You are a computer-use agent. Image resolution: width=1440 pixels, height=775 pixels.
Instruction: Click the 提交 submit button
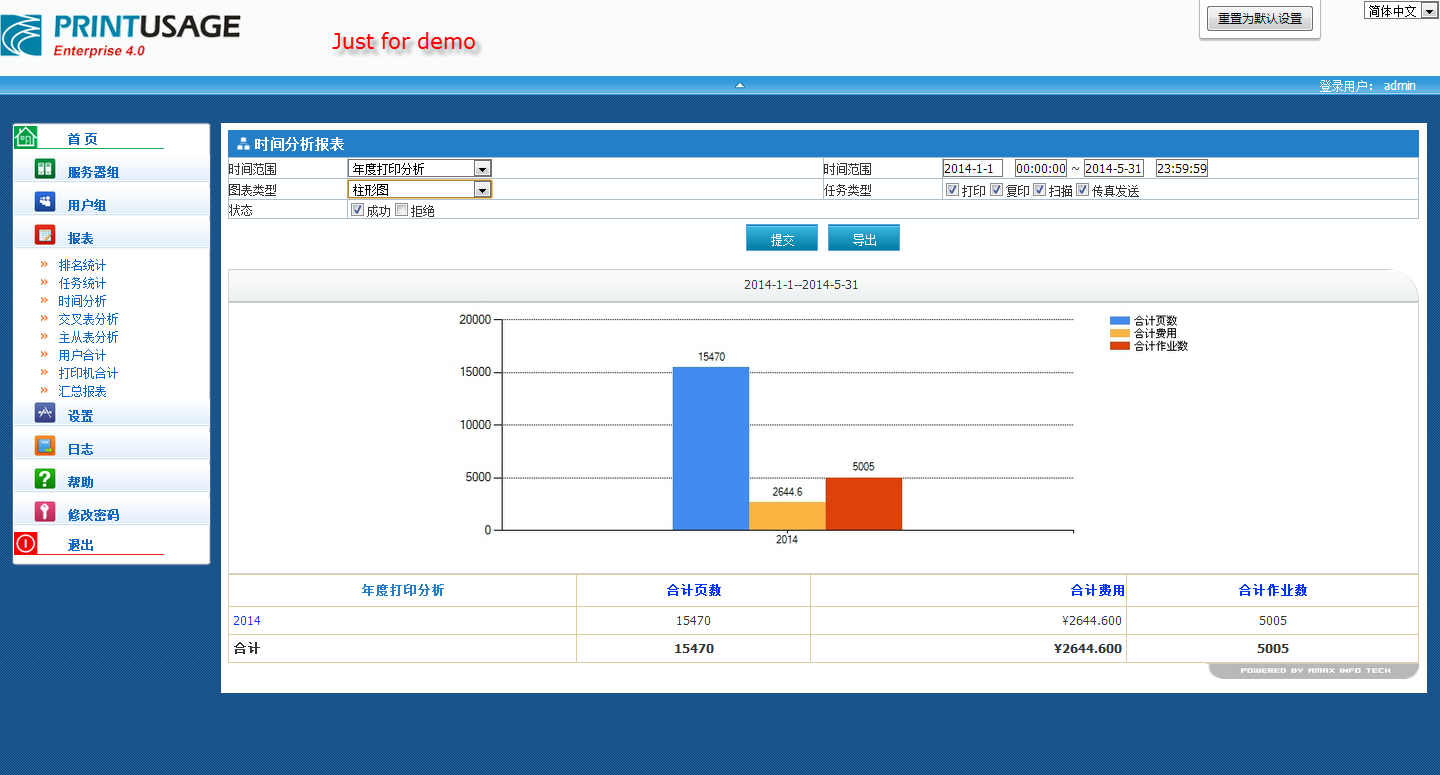point(781,239)
